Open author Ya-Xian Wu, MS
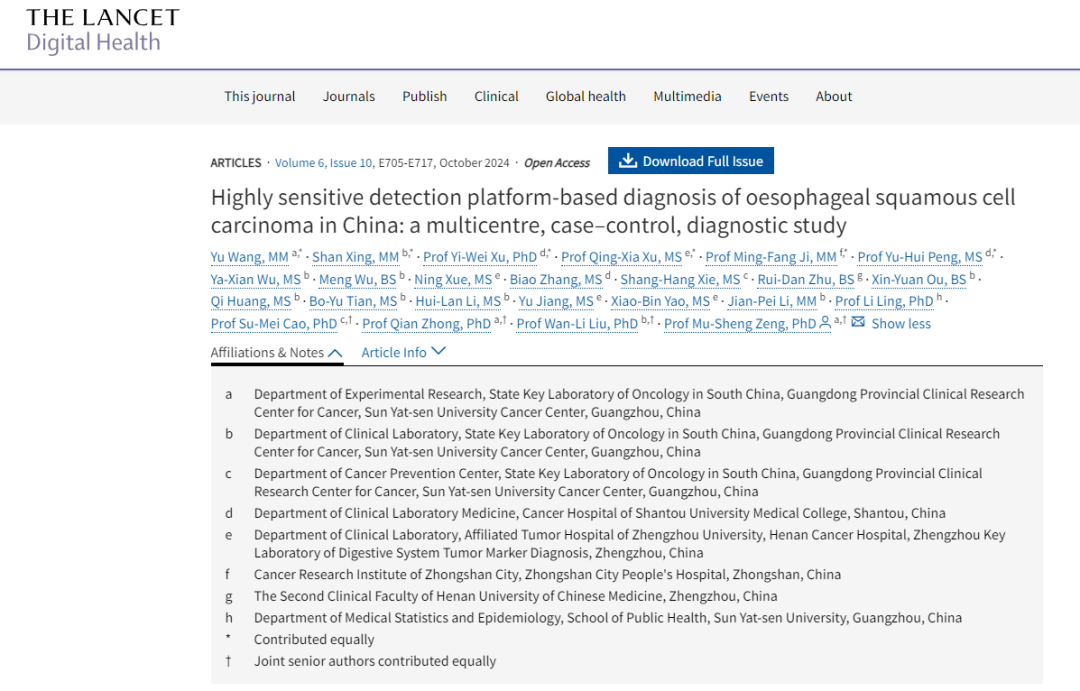The width and height of the screenshot is (1080, 691). tap(256, 280)
